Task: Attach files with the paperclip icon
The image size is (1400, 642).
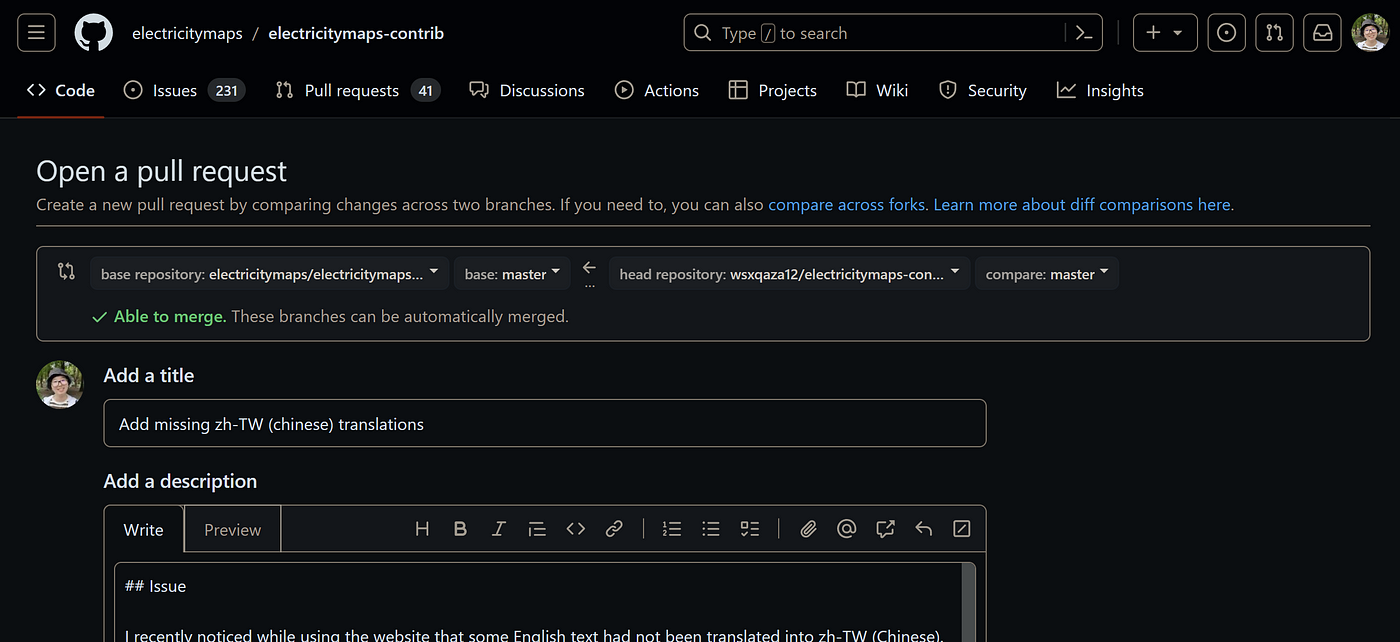Action: (808, 529)
